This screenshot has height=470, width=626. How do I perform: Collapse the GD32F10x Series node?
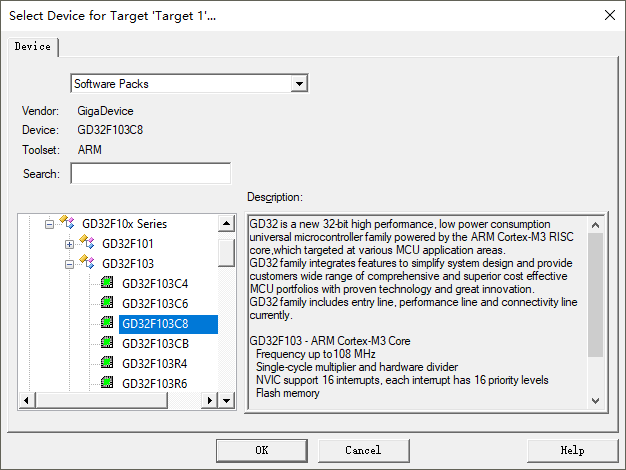[49, 224]
